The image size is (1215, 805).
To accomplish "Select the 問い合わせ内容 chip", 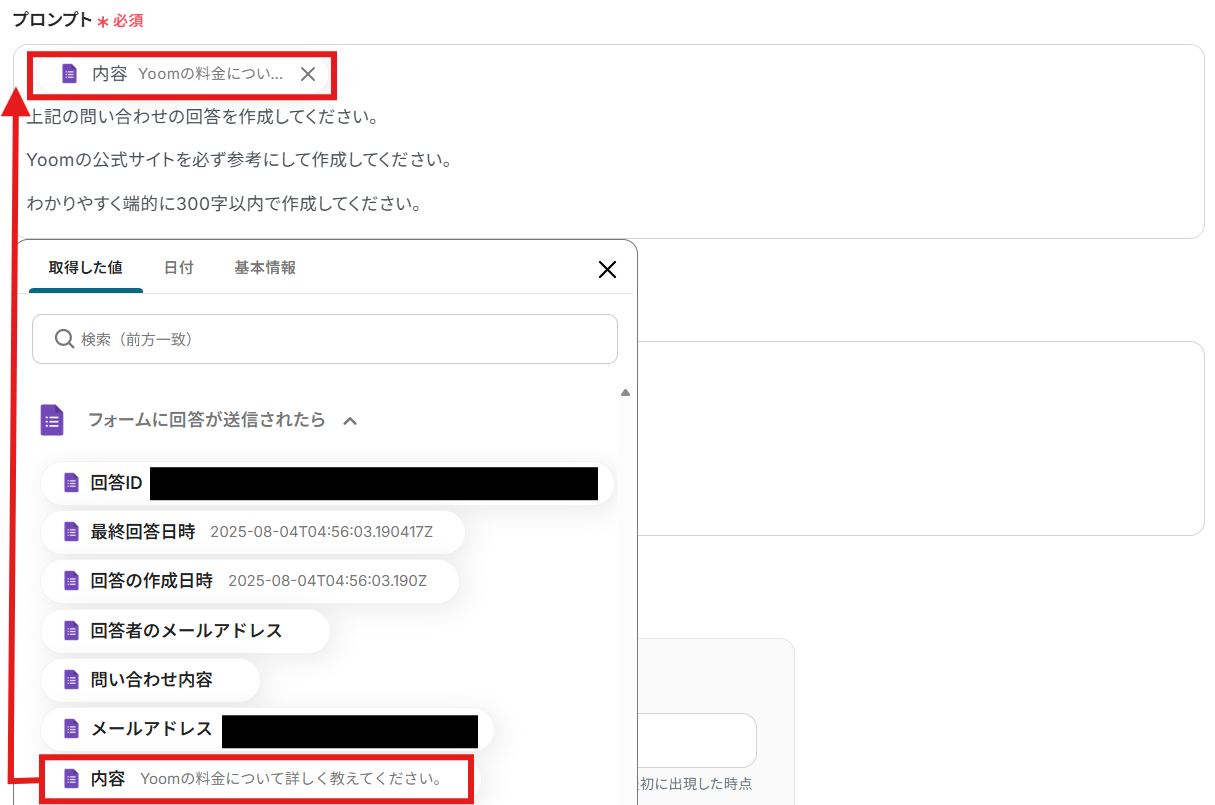I will point(151,680).
